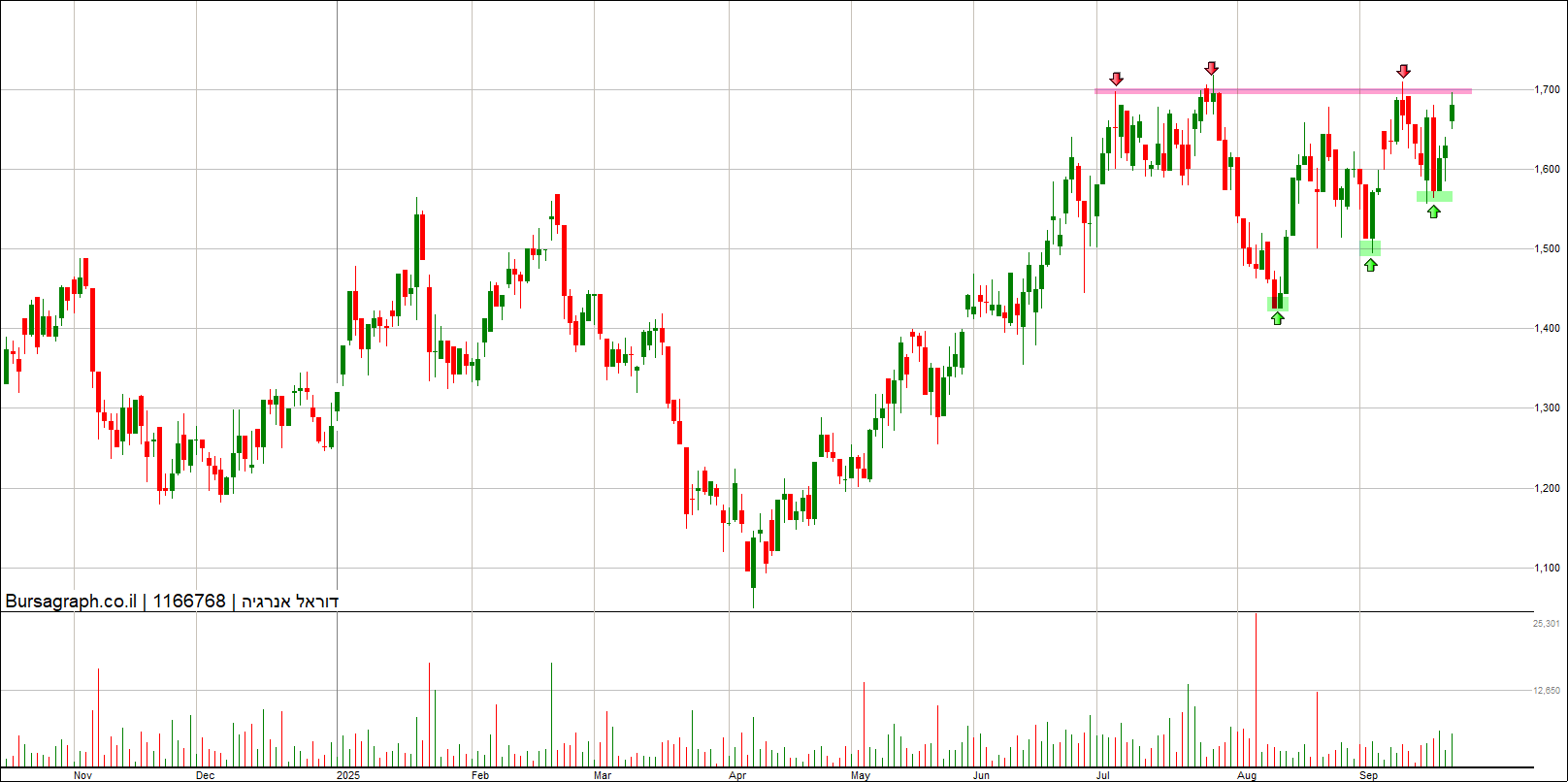Screen dimensions: 1568x782
Task: Click the Apr month label
Action: (737, 775)
